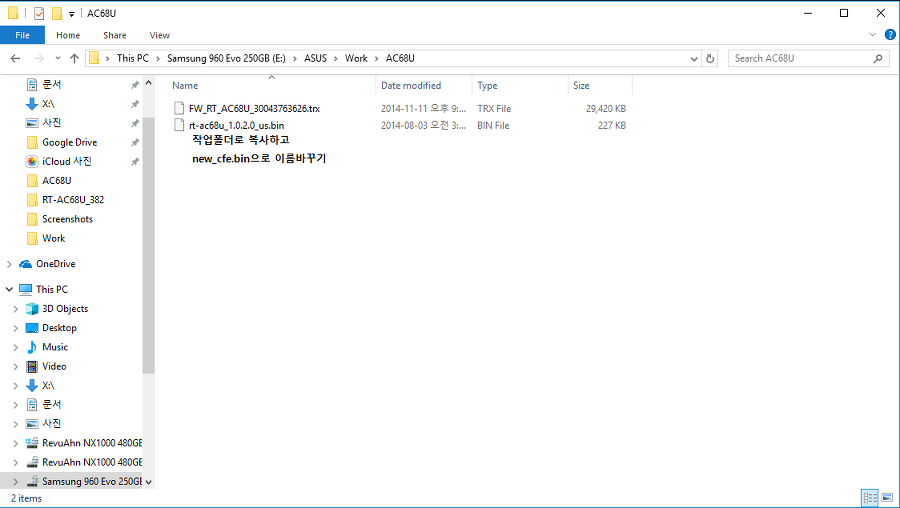Collapse the This PC tree node
Viewport: 900px width, 508px height.
click(10, 289)
